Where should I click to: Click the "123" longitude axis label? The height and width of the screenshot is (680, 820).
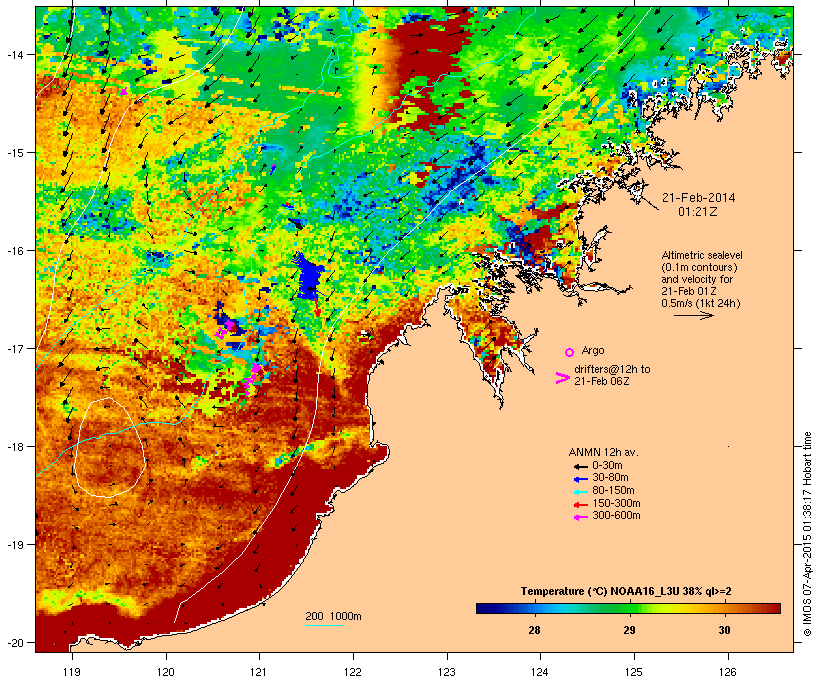(x=447, y=672)
